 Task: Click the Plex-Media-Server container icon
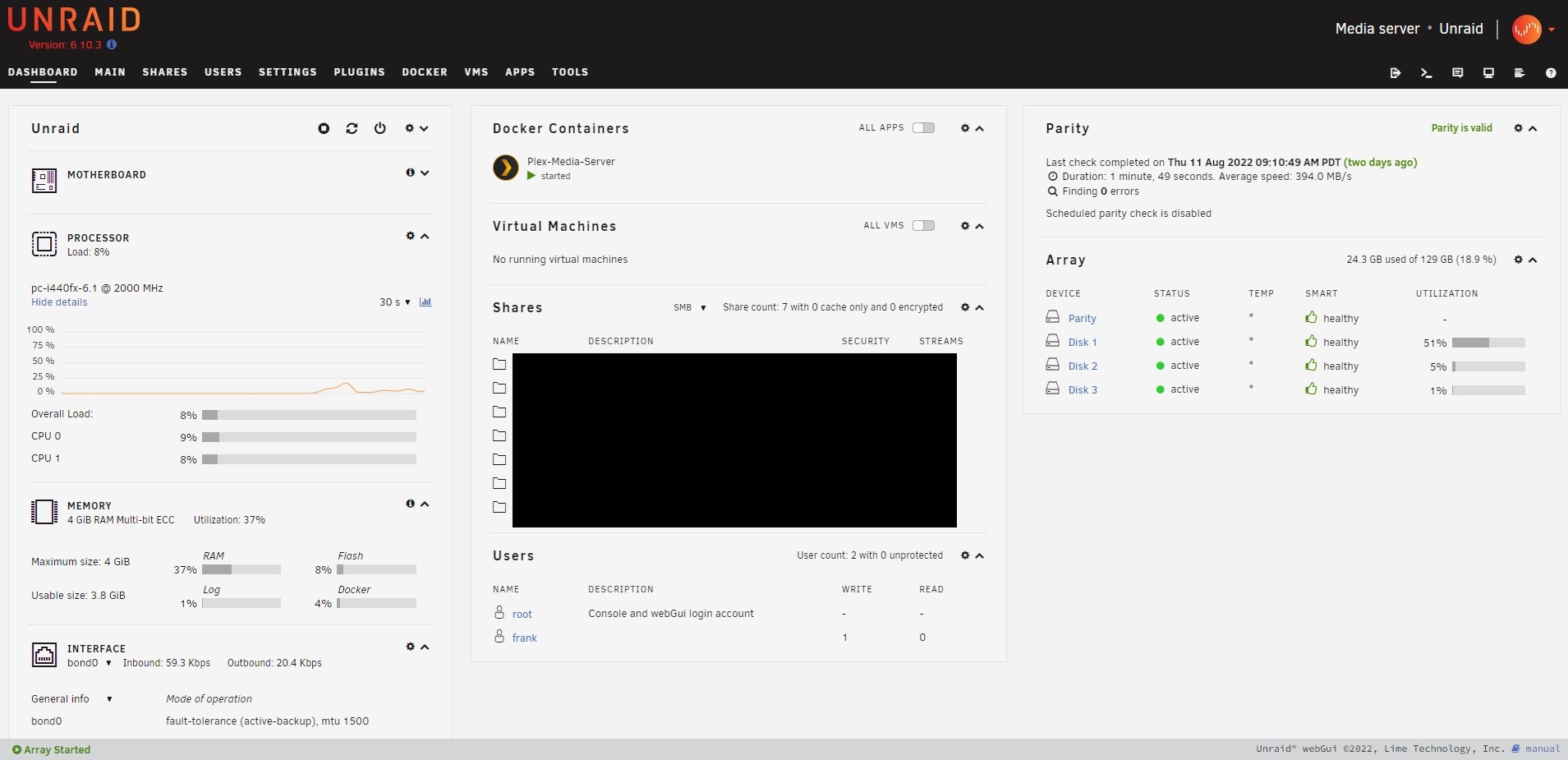click(x=505, y=168)
